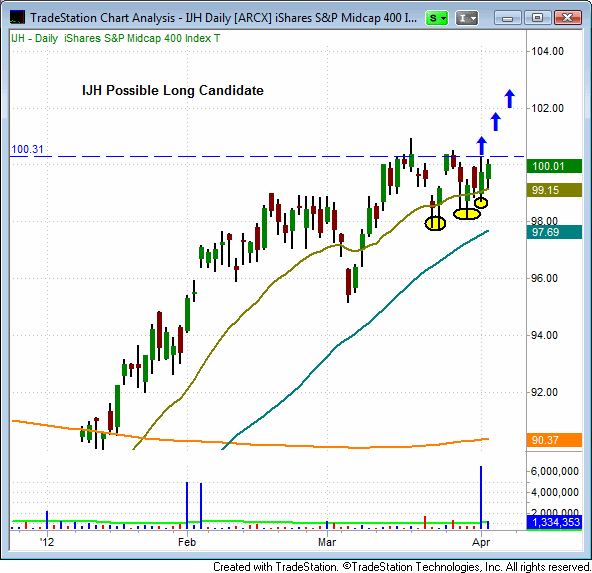Click the Mar date axis label

point(327,542)
